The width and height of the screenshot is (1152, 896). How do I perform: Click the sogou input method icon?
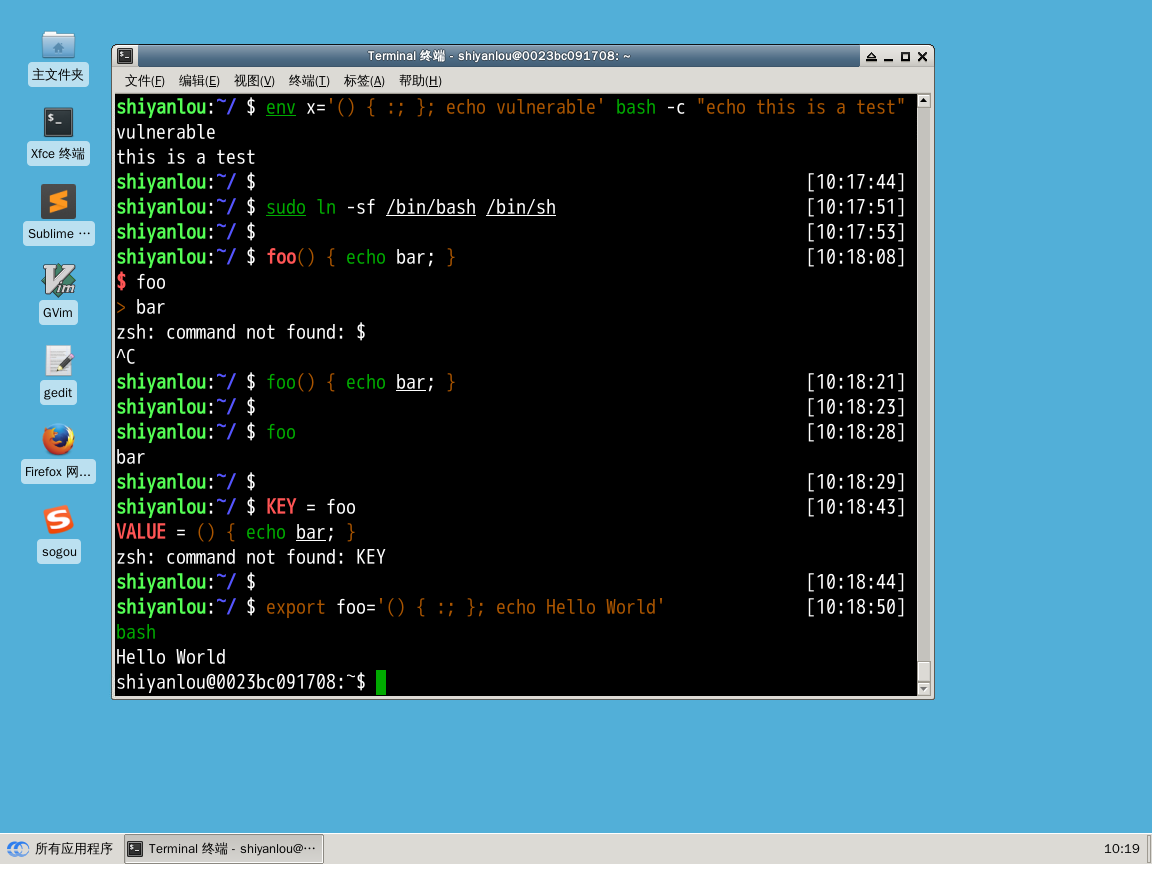(x=58, y=520)
